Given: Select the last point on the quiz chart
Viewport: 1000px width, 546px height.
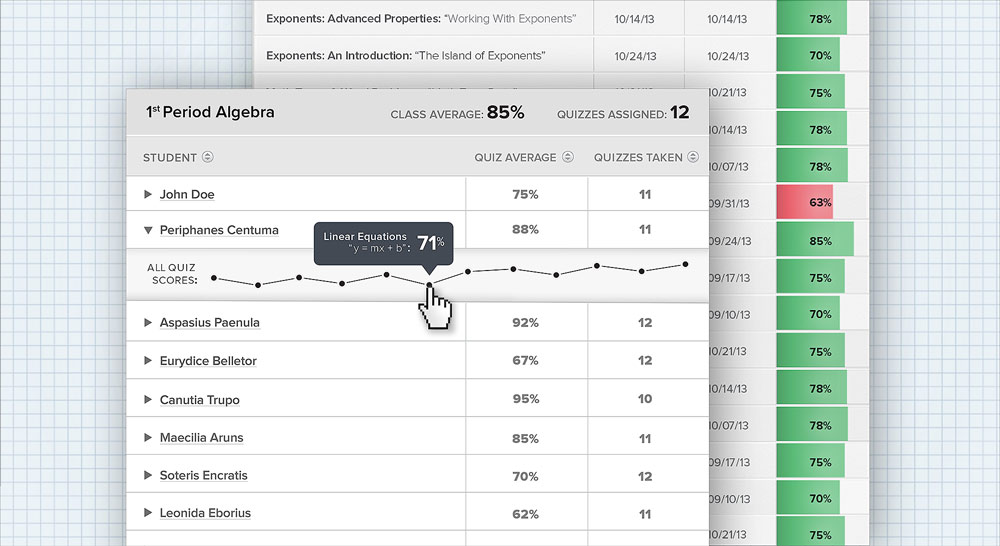Looking at the screenshot, I should [686, 264].
